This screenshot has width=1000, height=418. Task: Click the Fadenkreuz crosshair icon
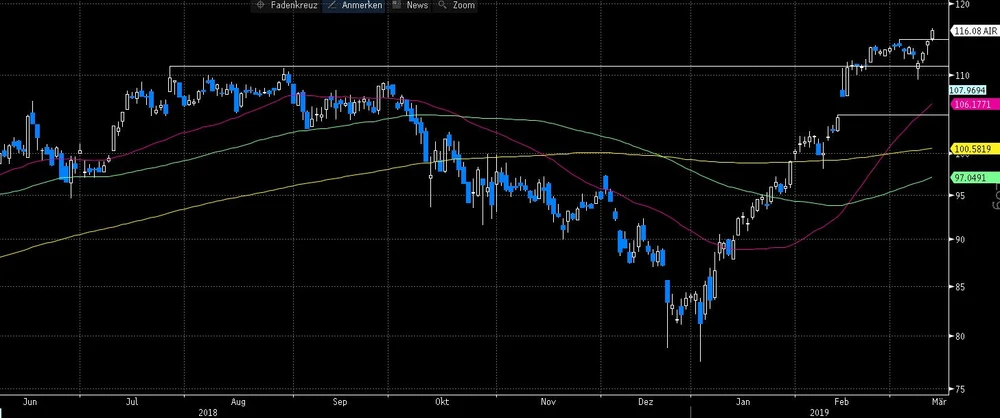pyautogui.click(x=262, y=6)
